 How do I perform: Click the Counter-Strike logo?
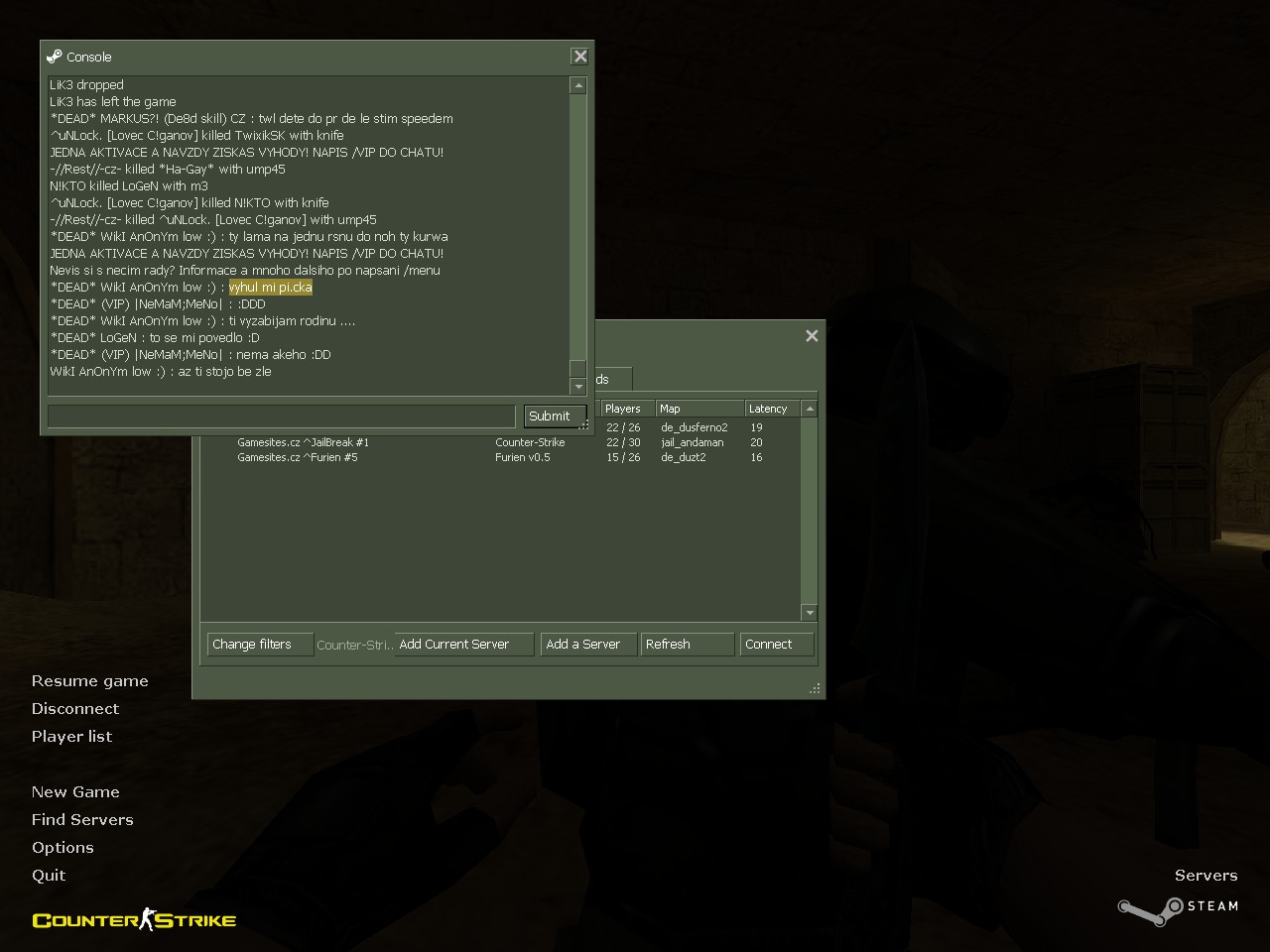tap(134, 920)
